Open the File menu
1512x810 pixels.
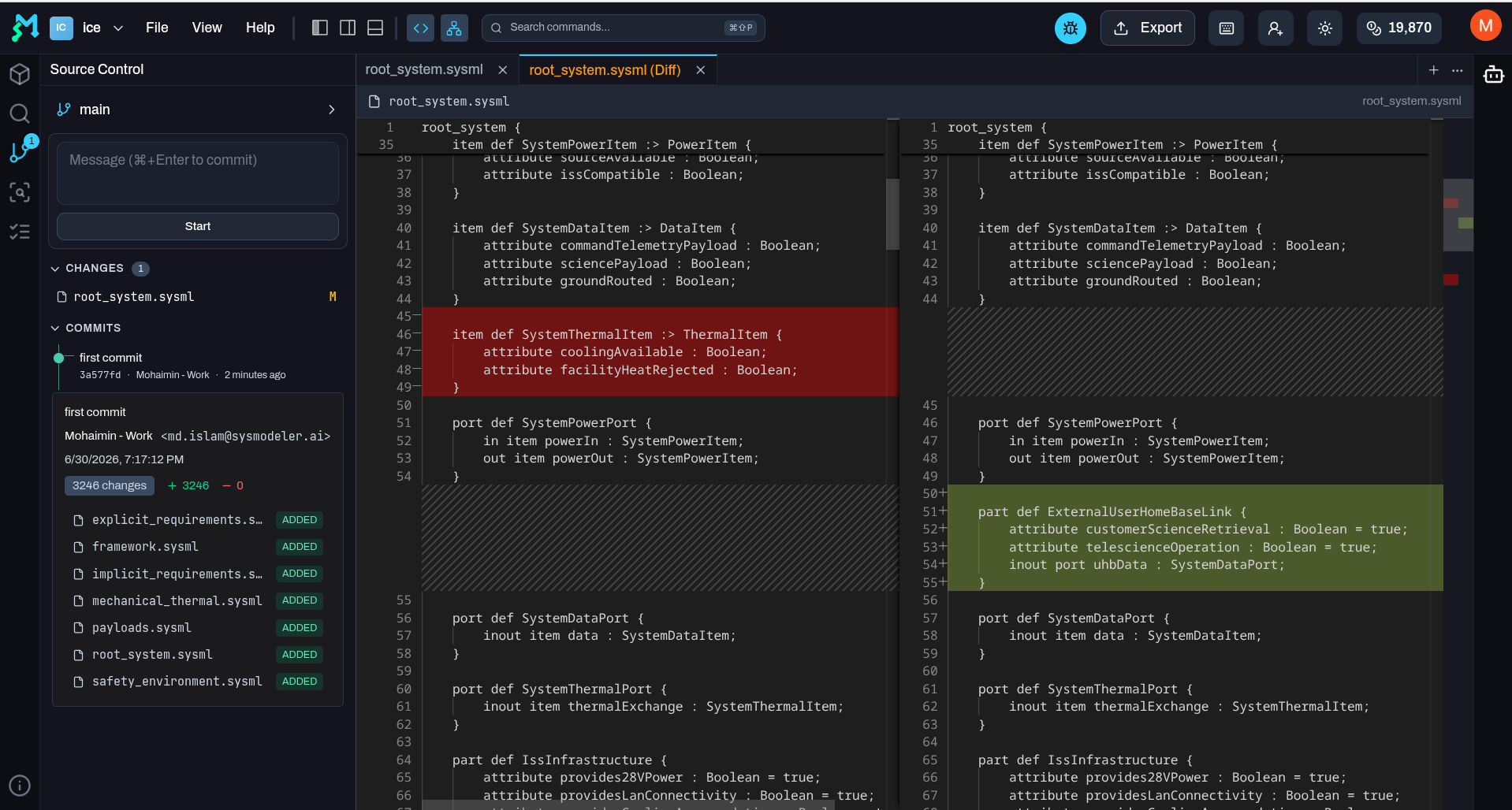[157, 28]
